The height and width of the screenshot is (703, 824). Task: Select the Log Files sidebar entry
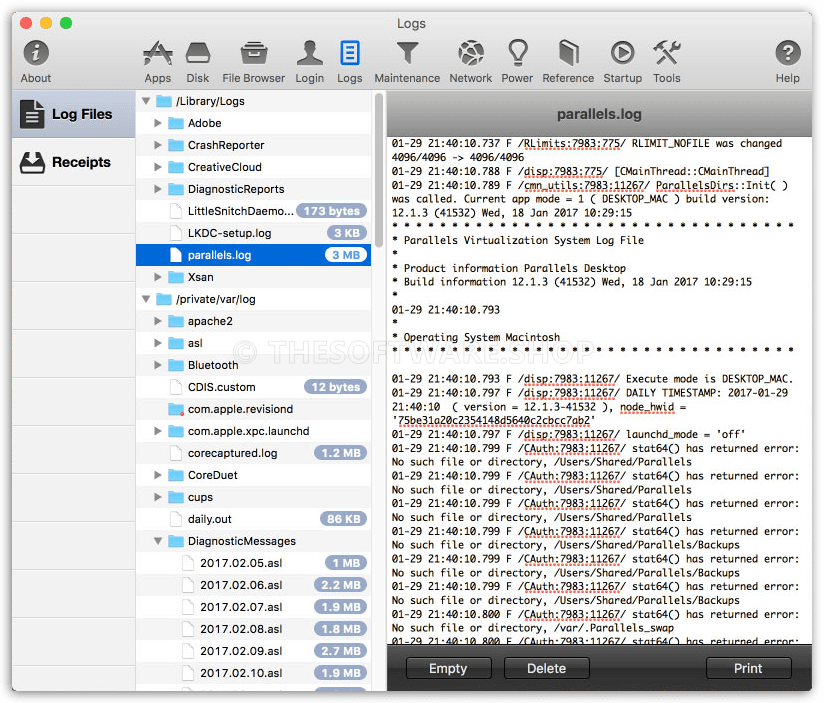pos(70,114)
